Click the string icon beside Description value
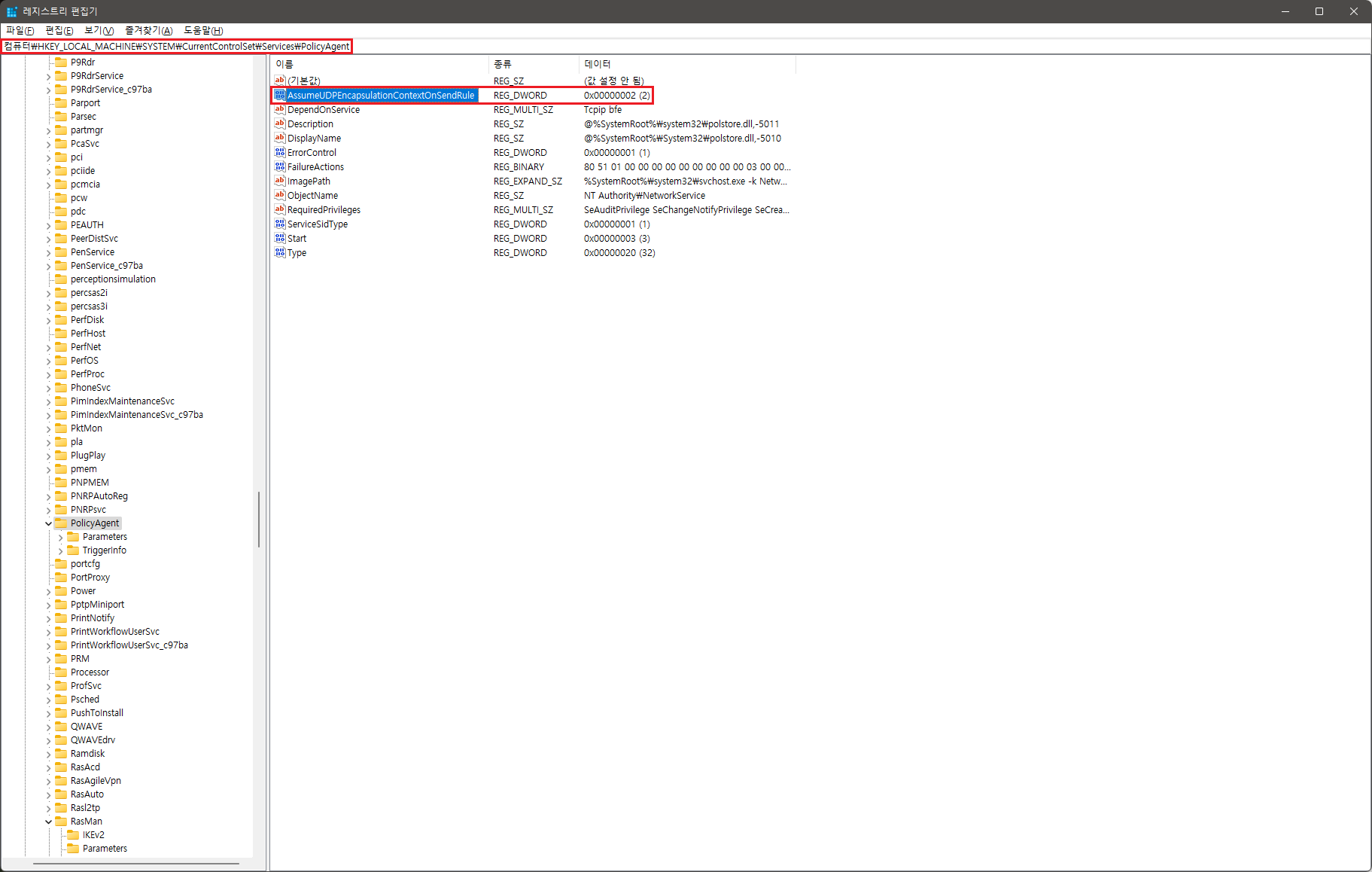The height and width of the screenshot is (872, 1372). pyautogui.click(x=280, y=123)
